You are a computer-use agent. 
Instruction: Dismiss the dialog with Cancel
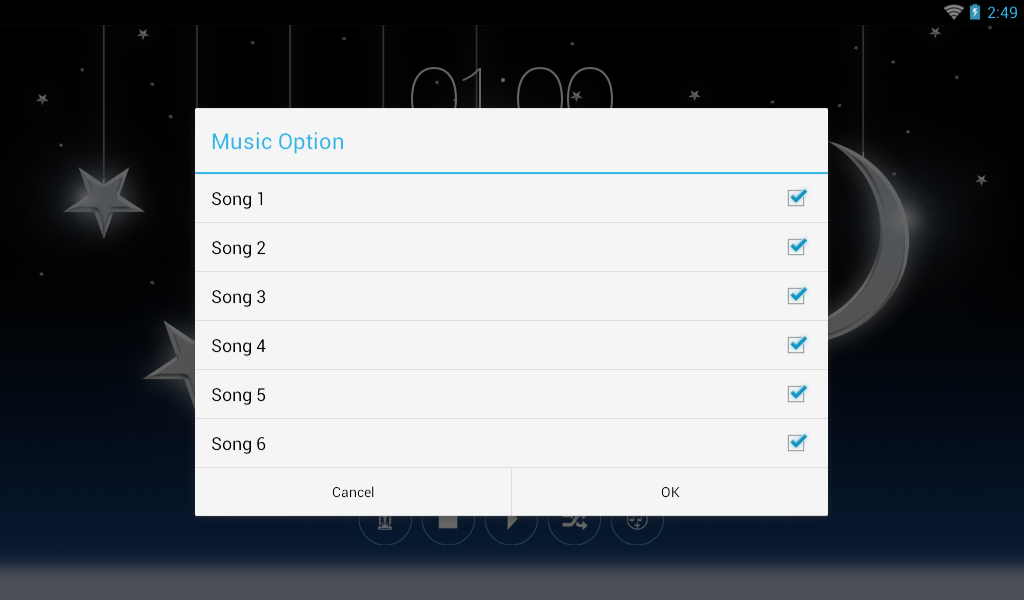353,492
